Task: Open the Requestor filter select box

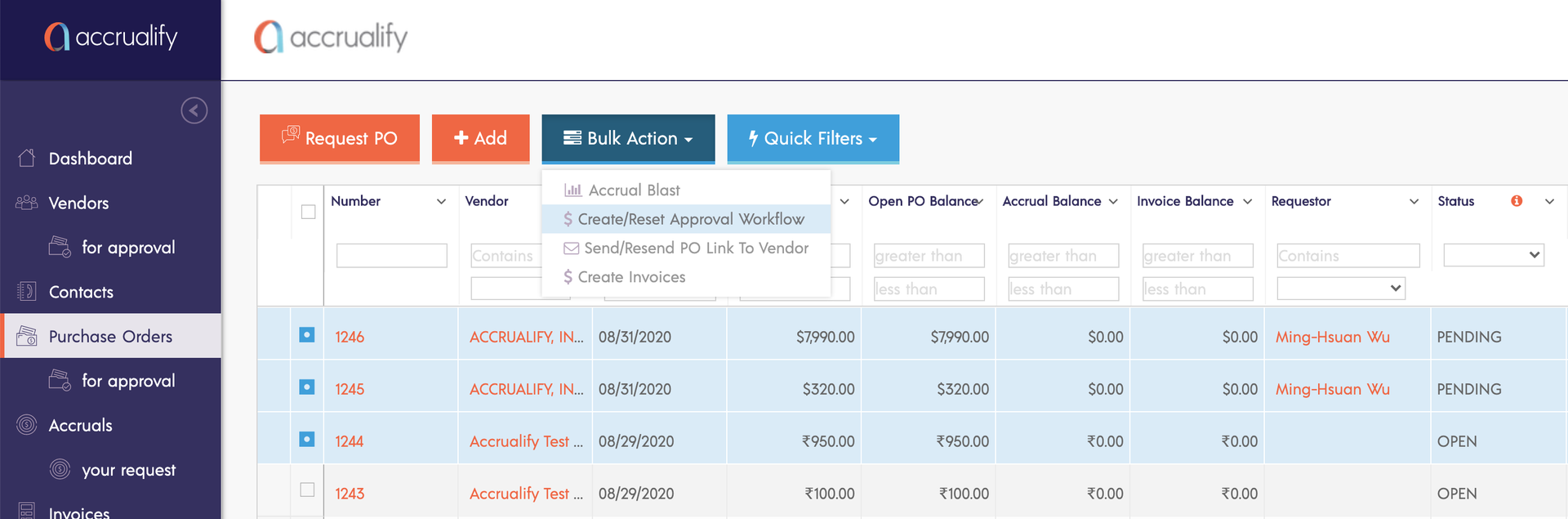Action: click(x=1341, y=289)
